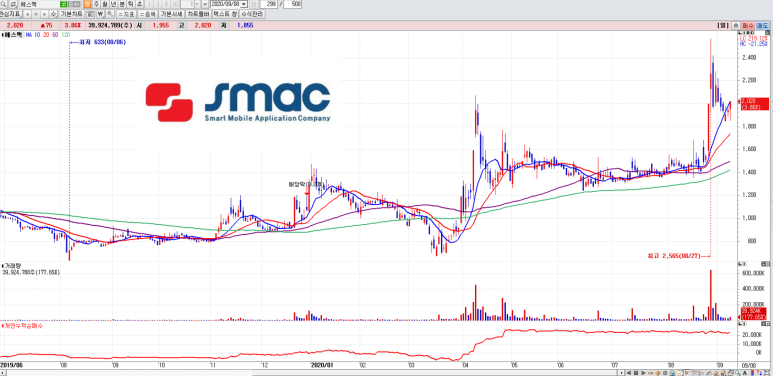Click the magnifier icon right of ₩
The height and width of the screenshot is (376, 773).
pos(110,14)
